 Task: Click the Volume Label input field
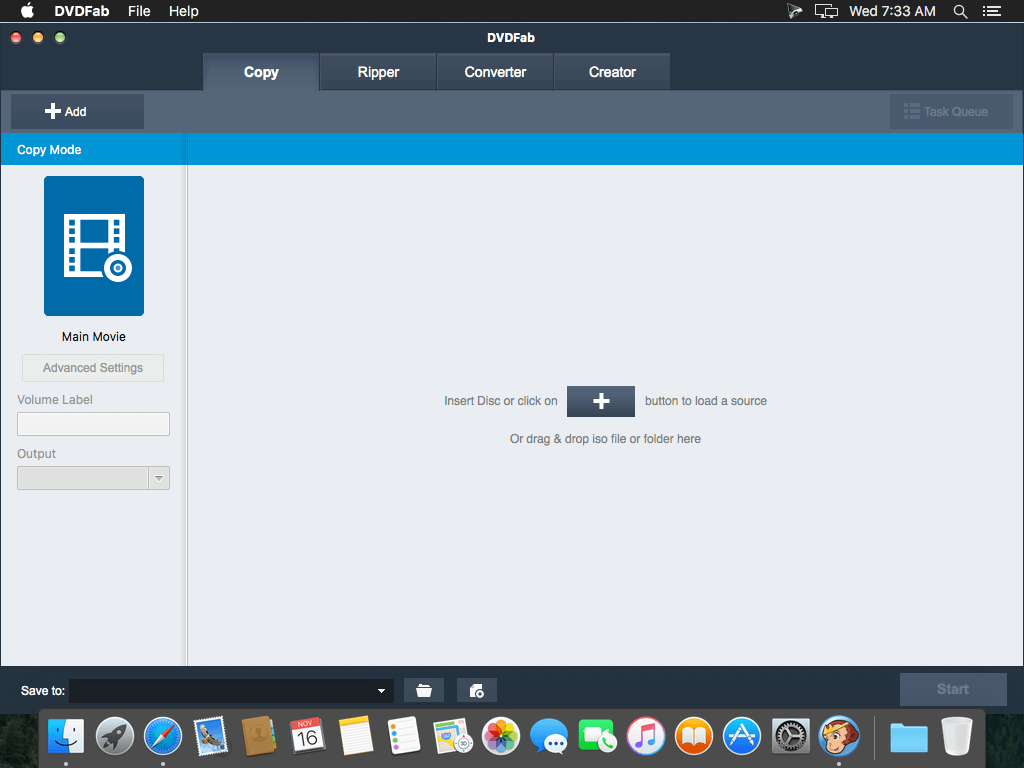93,424
